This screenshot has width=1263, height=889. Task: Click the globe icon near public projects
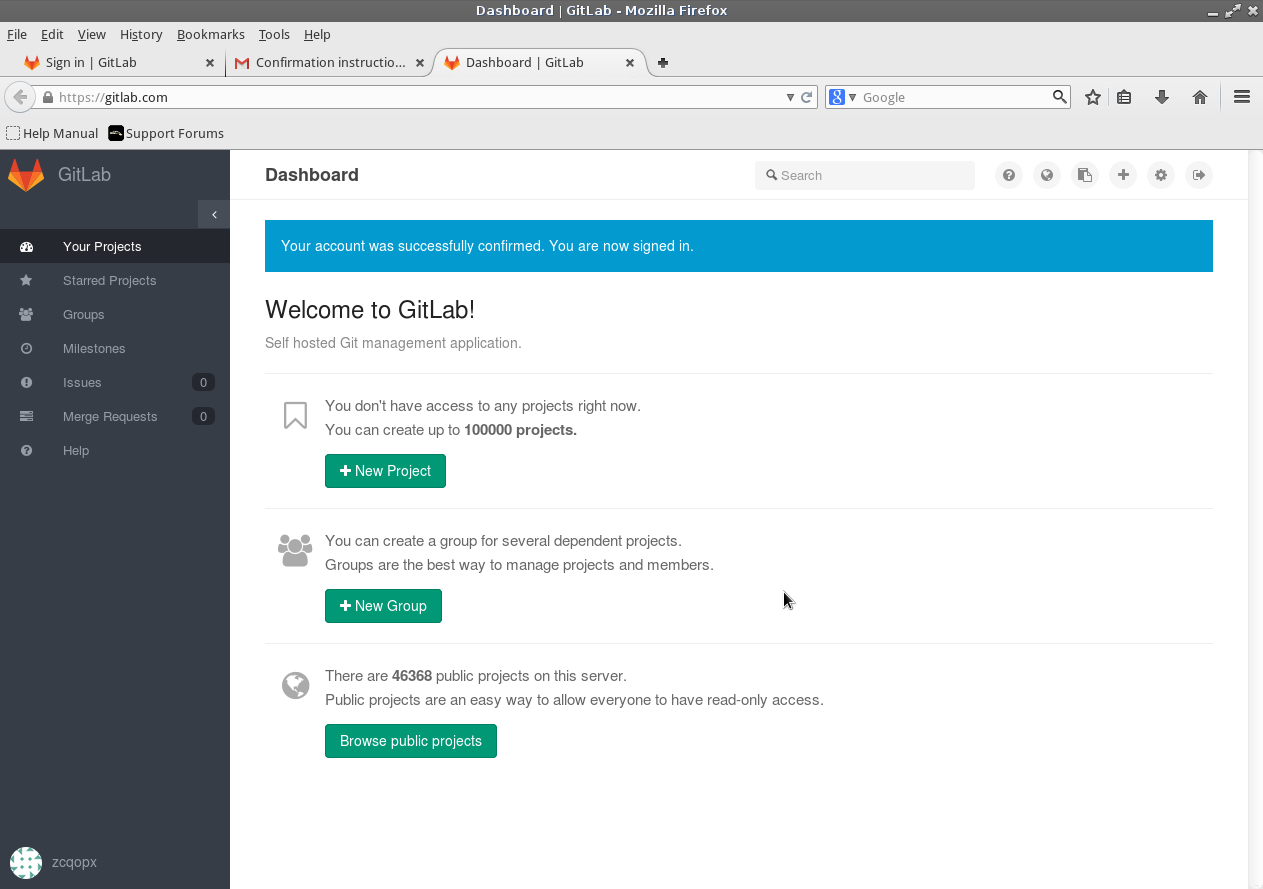(x=295, y=685)
